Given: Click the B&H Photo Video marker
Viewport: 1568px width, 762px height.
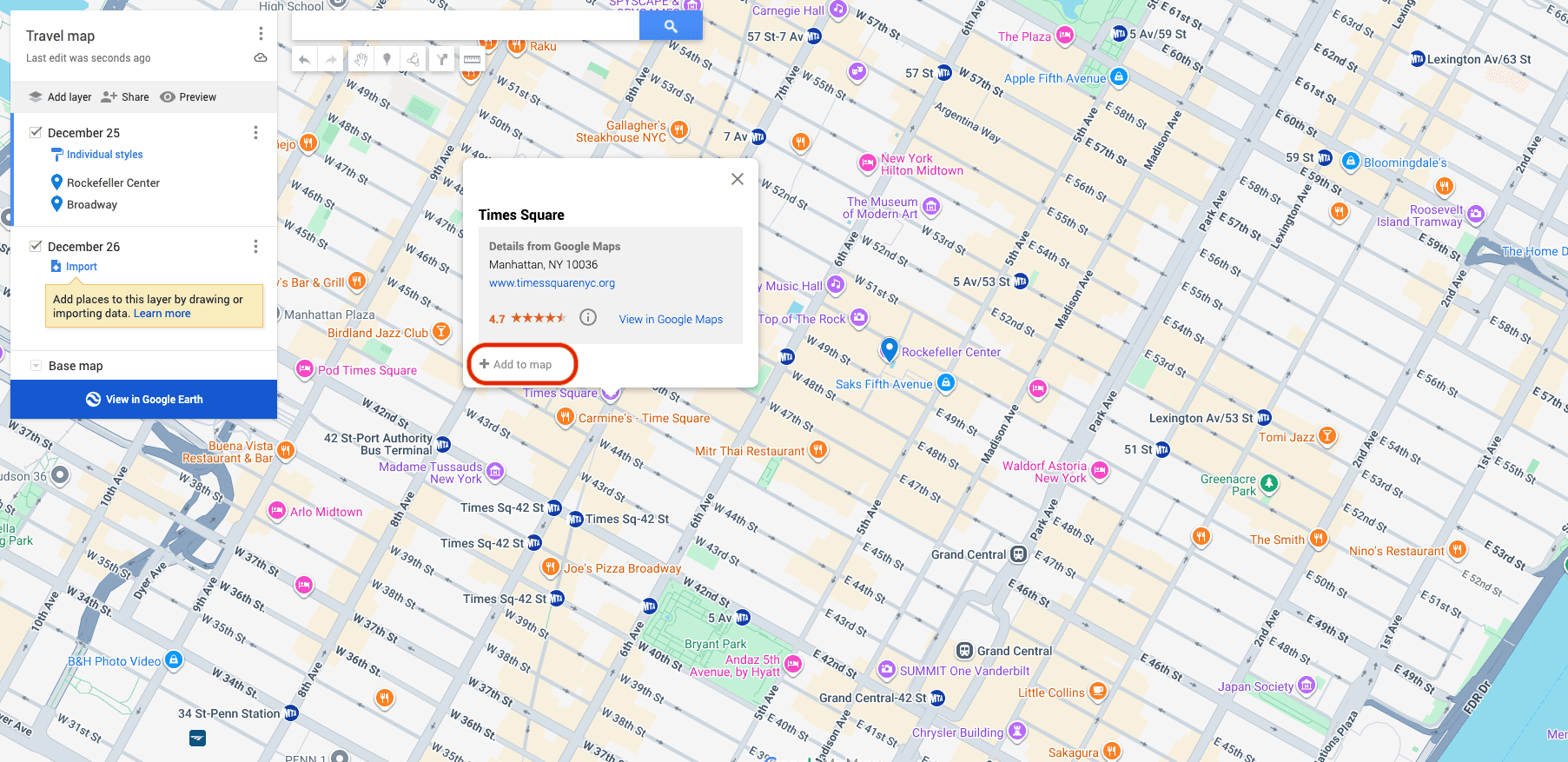Looking at the screenshot, I should 174,660.
